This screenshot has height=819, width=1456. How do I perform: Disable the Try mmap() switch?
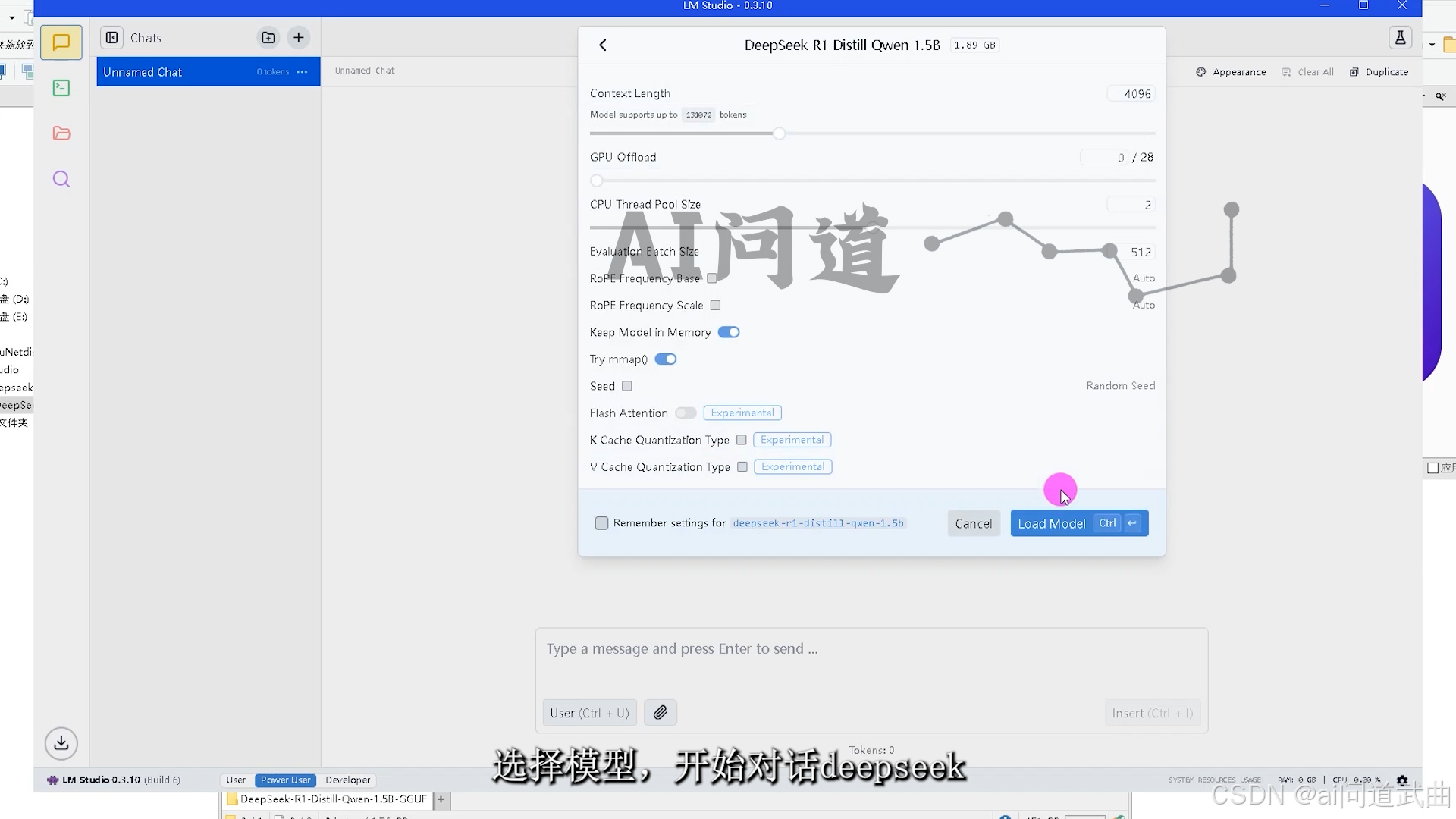point(666,359)
